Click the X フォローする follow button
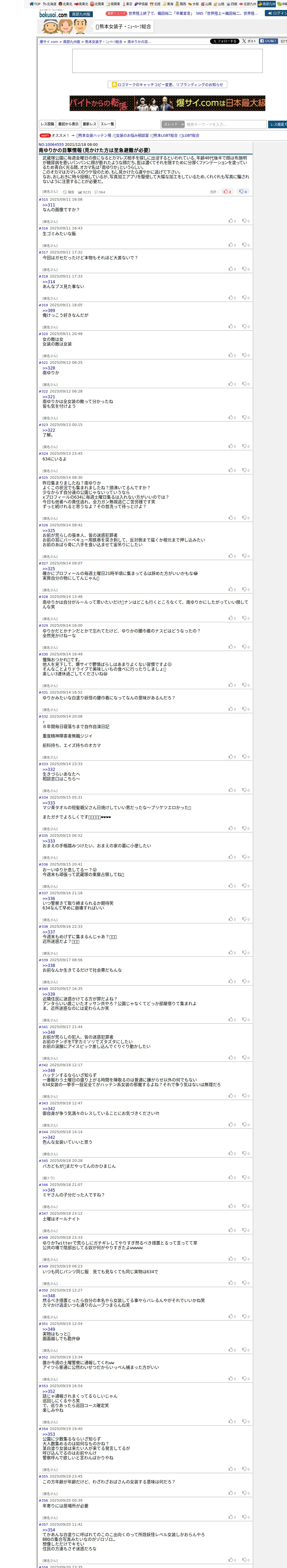 [x=224, y=41]
